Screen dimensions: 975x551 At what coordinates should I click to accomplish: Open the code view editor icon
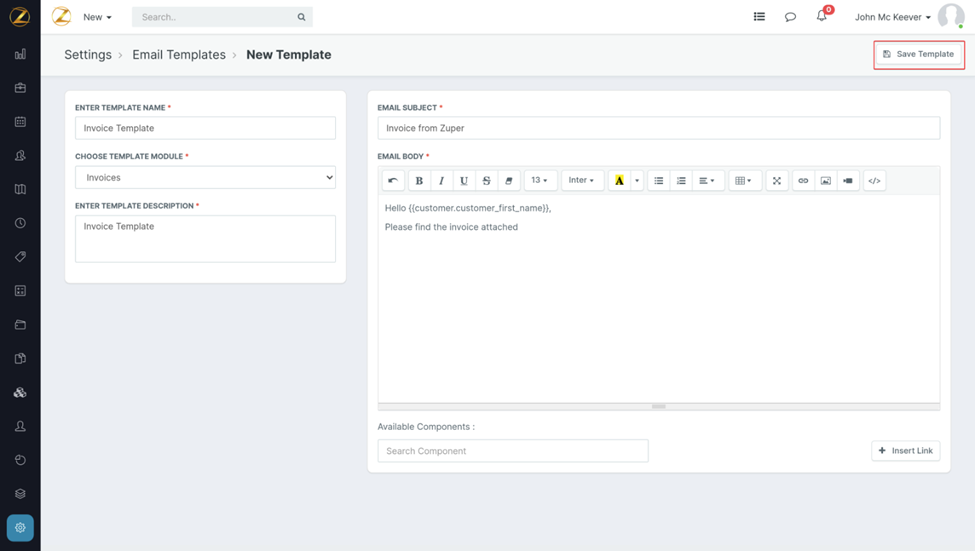coord(874,181)
